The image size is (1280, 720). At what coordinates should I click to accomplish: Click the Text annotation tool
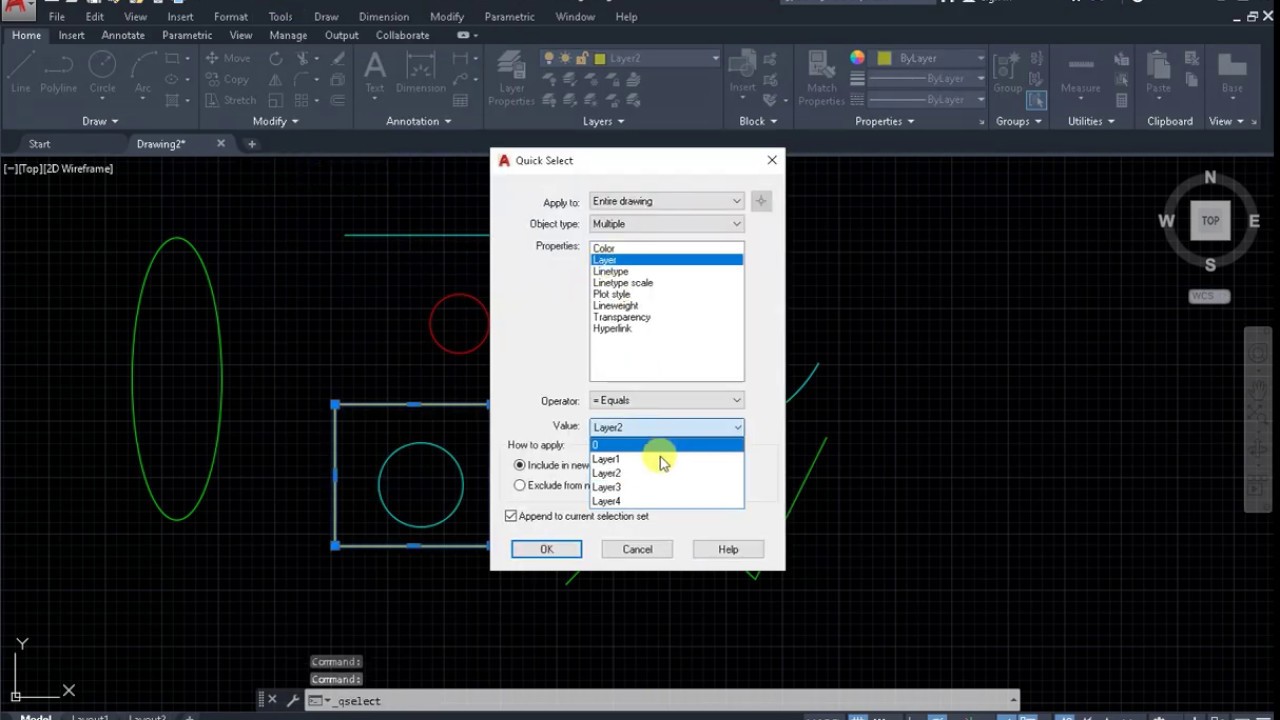pos(375,73)
